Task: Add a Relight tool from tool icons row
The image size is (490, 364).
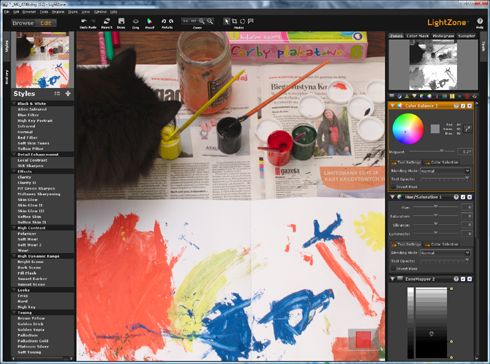Action: (x=400, y=96)
